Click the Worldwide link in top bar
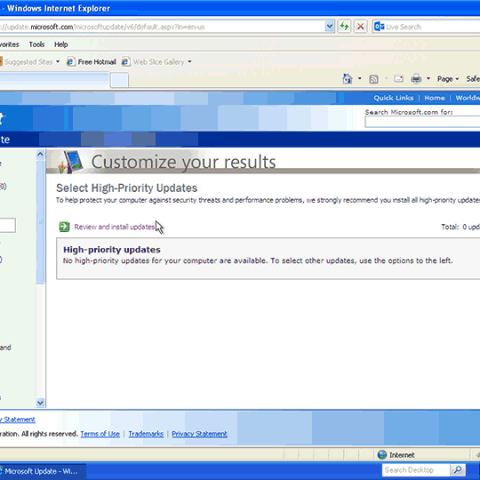This screenshot has height=480, width=480. tap(468, 98)
